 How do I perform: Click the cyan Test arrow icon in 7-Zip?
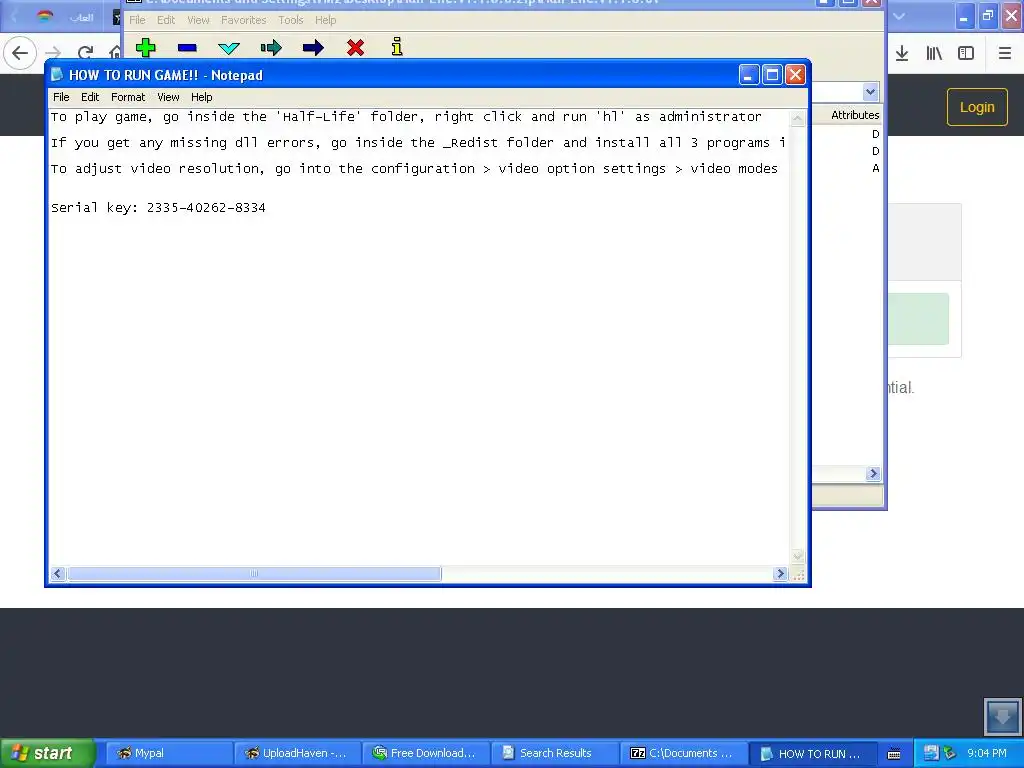pos(229,48)
